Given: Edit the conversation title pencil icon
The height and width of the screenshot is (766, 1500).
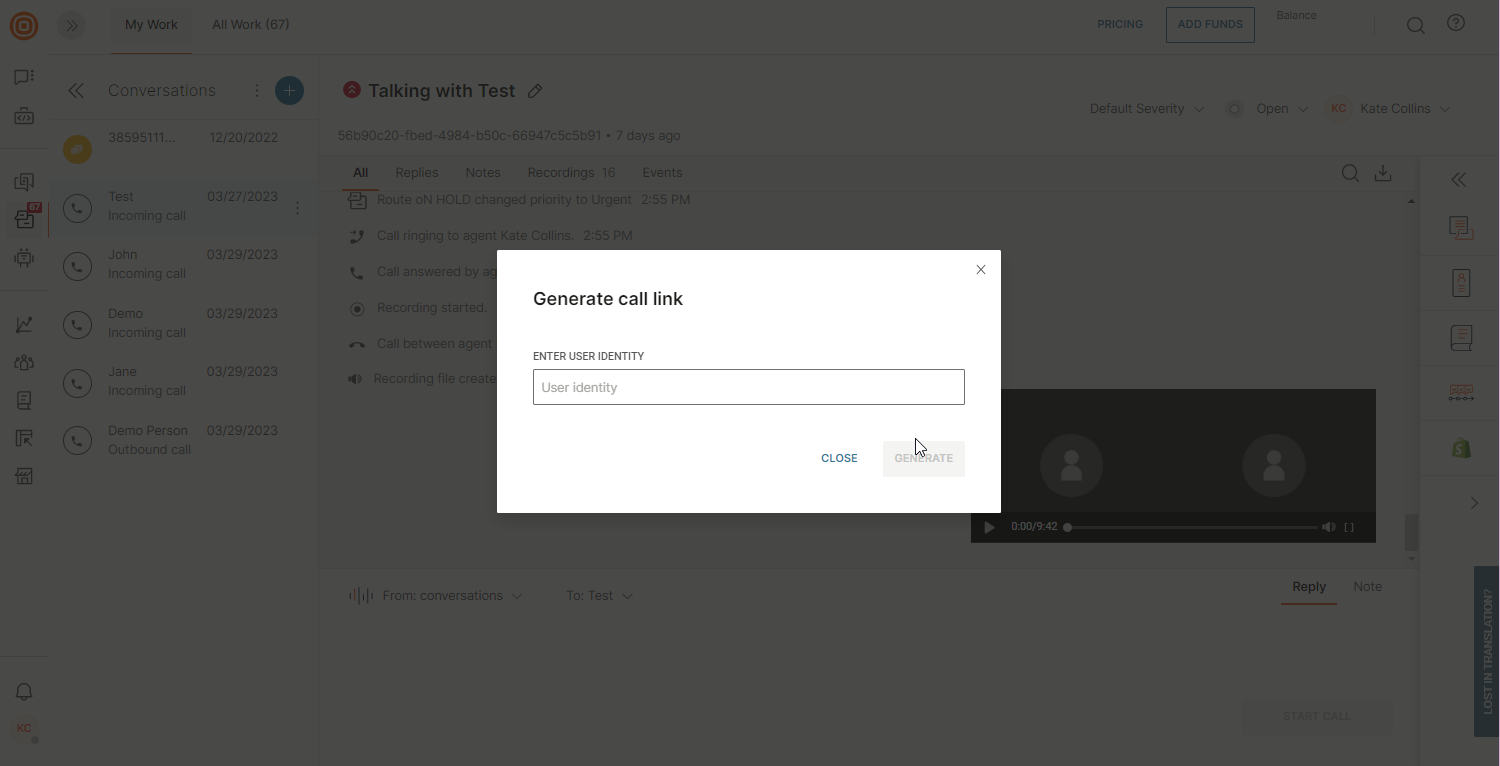Looking at the screenshot, I should [535, 91].
